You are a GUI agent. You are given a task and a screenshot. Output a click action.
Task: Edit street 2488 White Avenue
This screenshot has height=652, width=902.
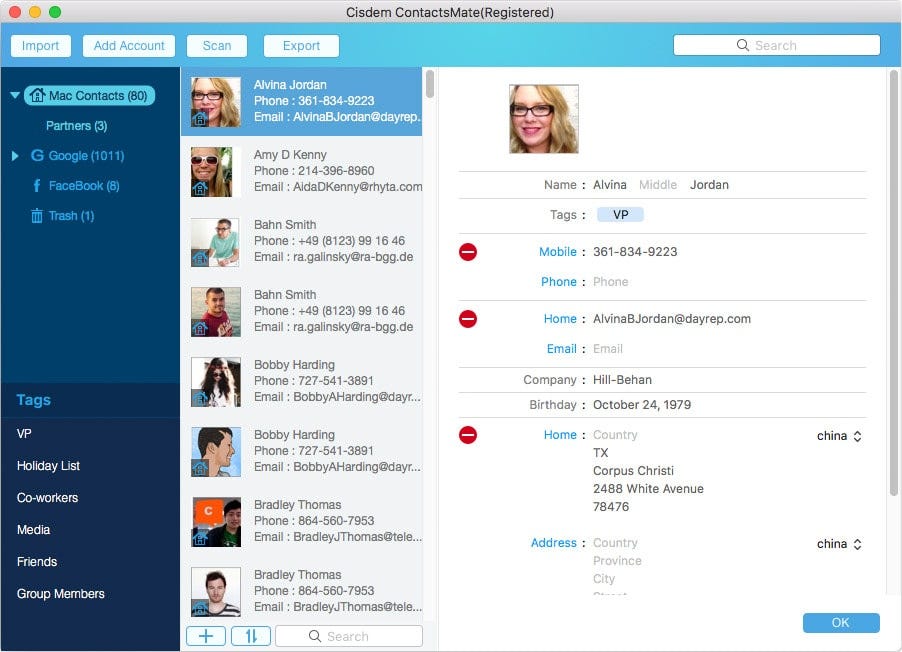(648, 489)
